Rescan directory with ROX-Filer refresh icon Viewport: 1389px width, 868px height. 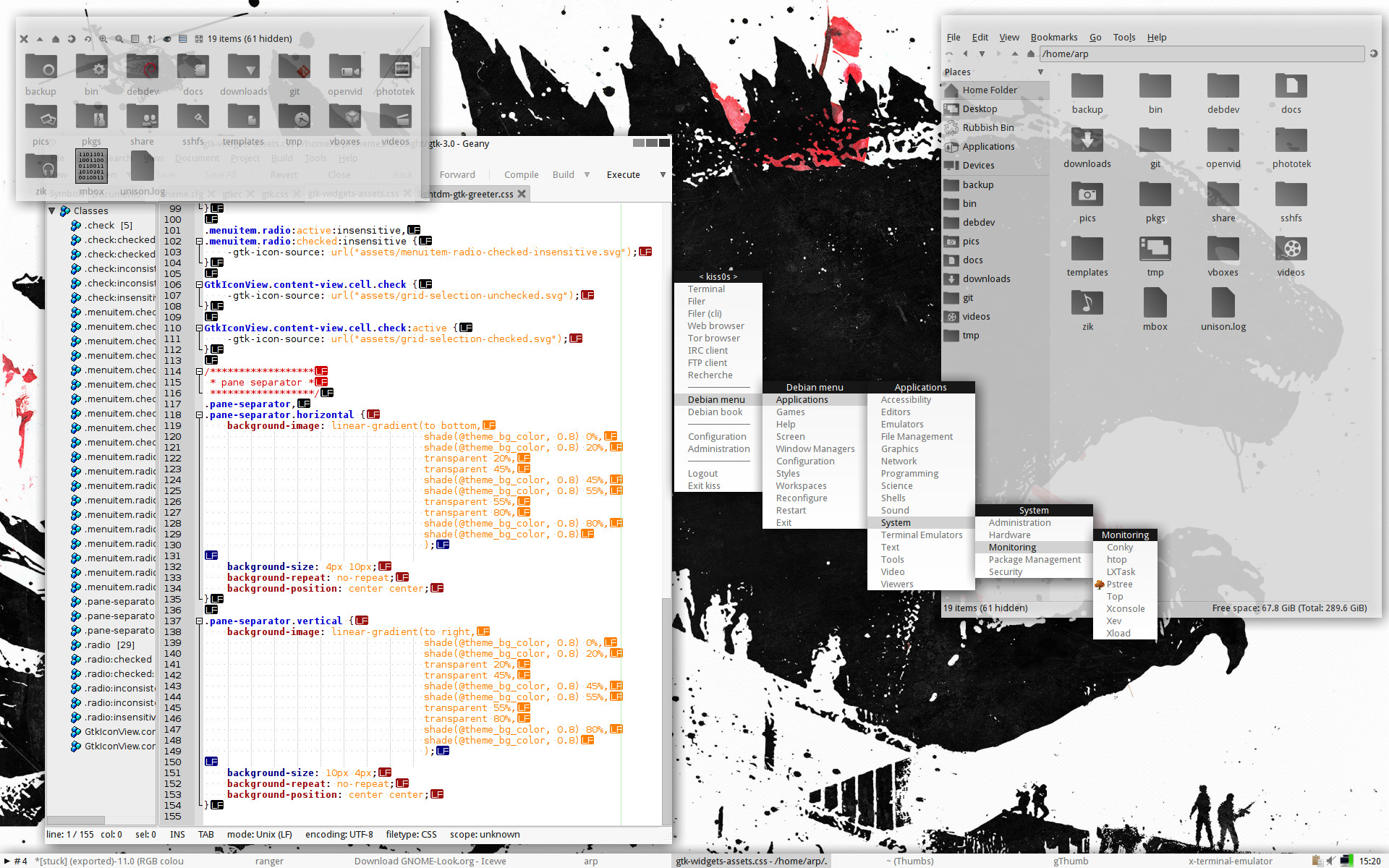pyautogui.click(x=88, y=39)
